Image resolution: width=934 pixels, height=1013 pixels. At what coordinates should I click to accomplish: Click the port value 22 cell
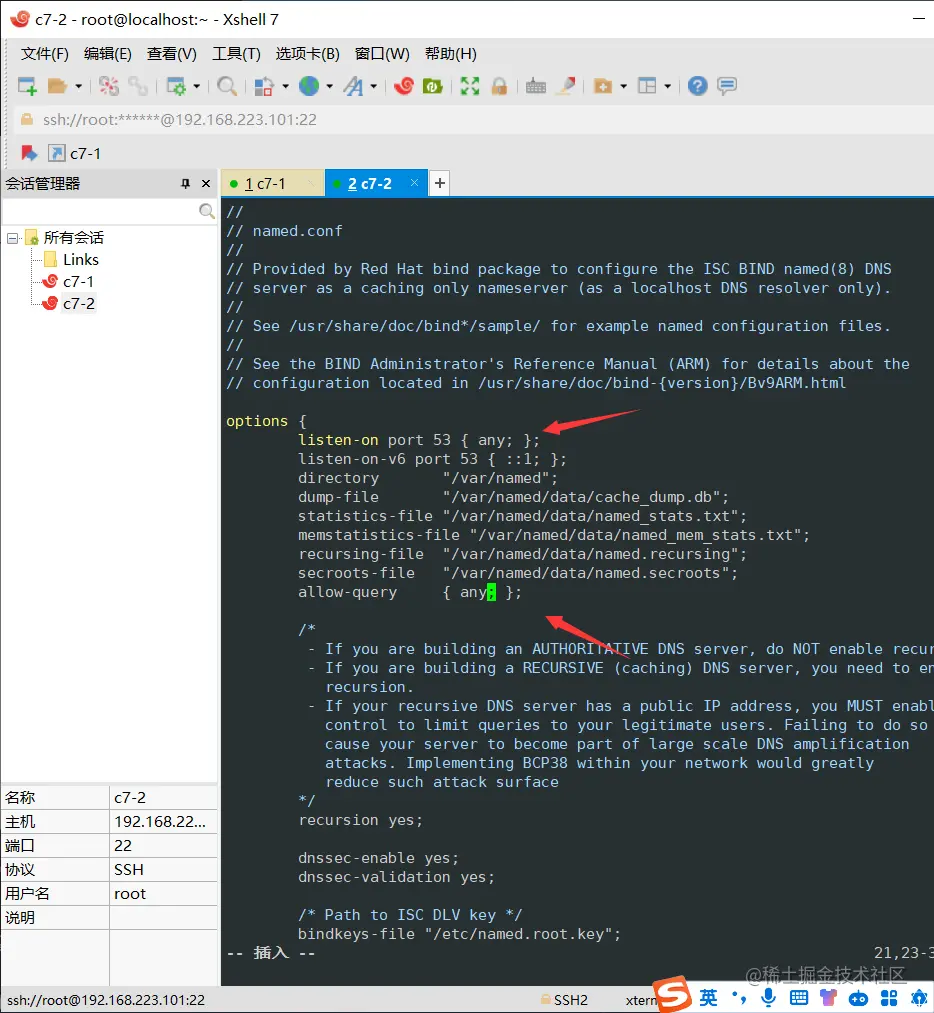(163, 846)
